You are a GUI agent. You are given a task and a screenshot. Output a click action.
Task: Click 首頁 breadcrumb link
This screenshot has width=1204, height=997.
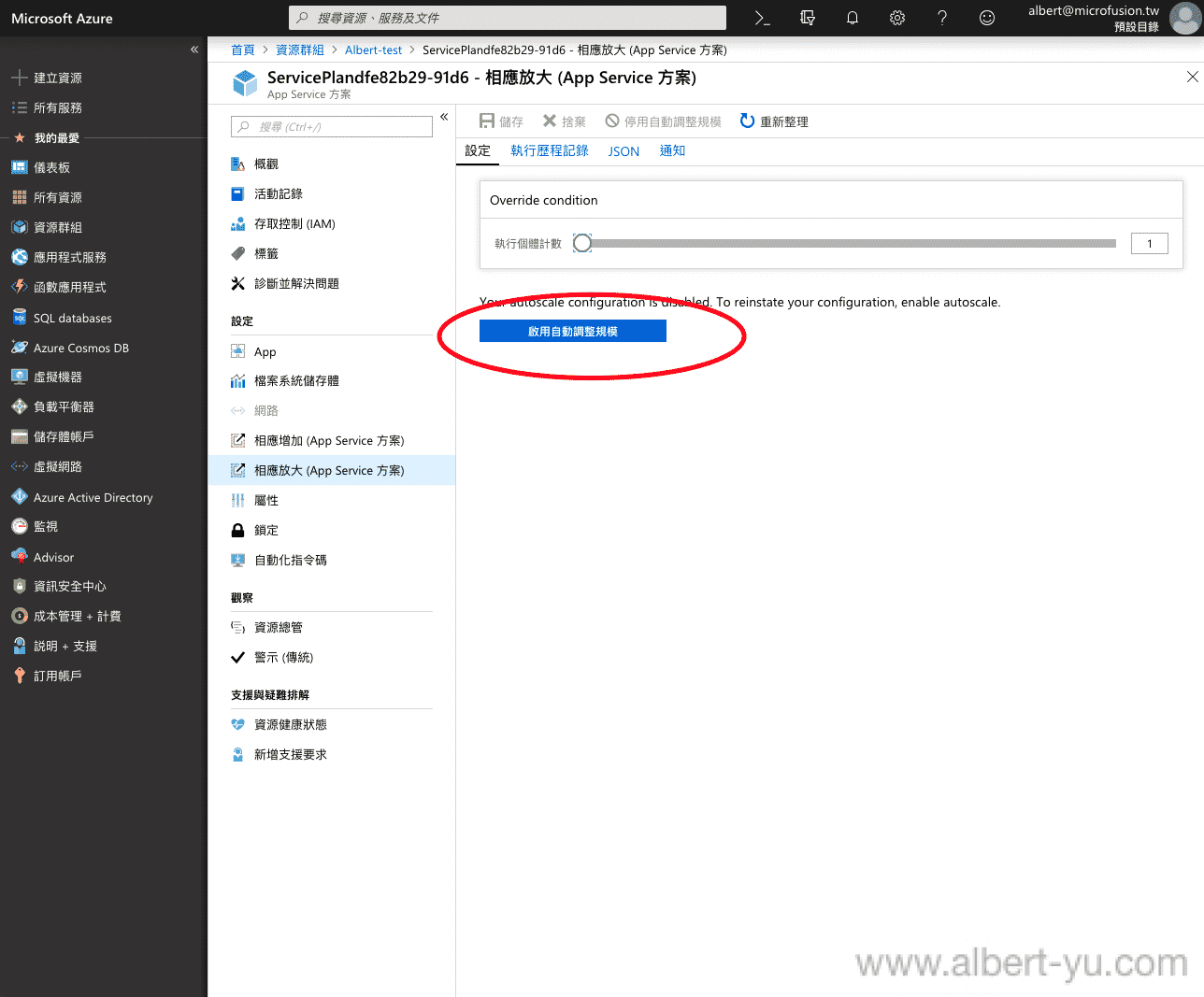tap(243, 50)
